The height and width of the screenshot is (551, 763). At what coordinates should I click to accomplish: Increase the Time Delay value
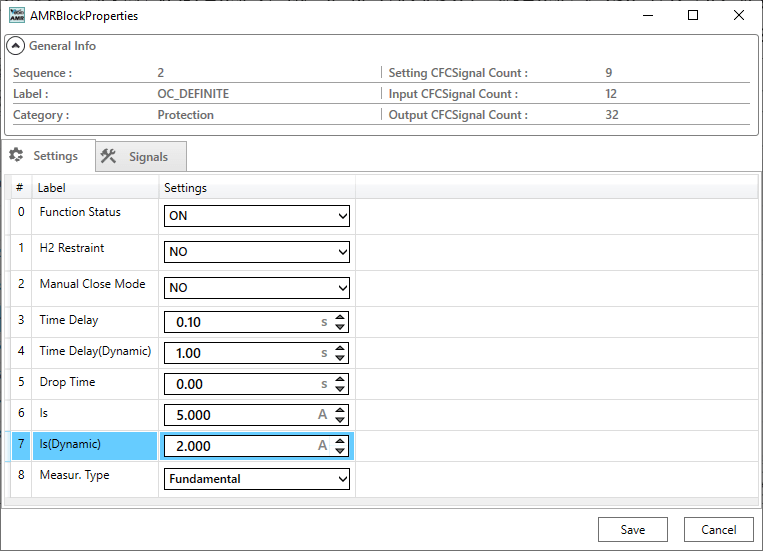341,318
